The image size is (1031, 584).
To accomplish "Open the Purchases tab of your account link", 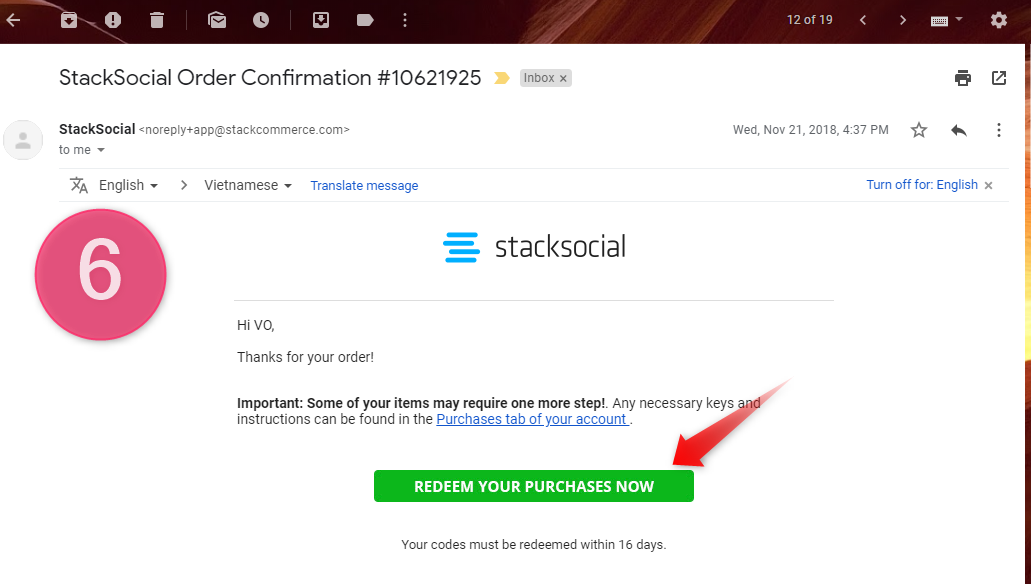I will [531, 419].
